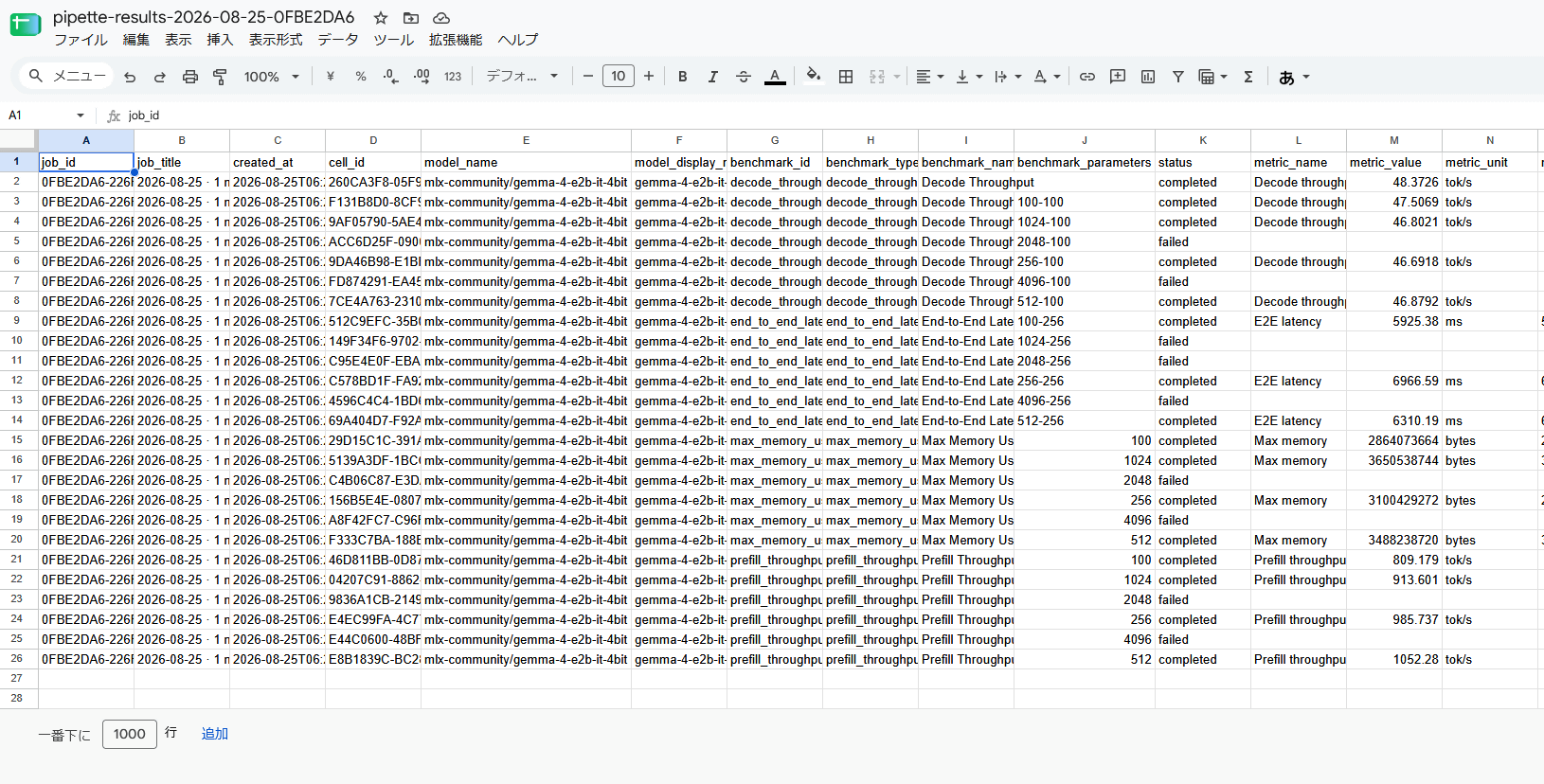The image size is (1544, 784).
Task: Increase decimal places icon
Action: coord(422,77)
